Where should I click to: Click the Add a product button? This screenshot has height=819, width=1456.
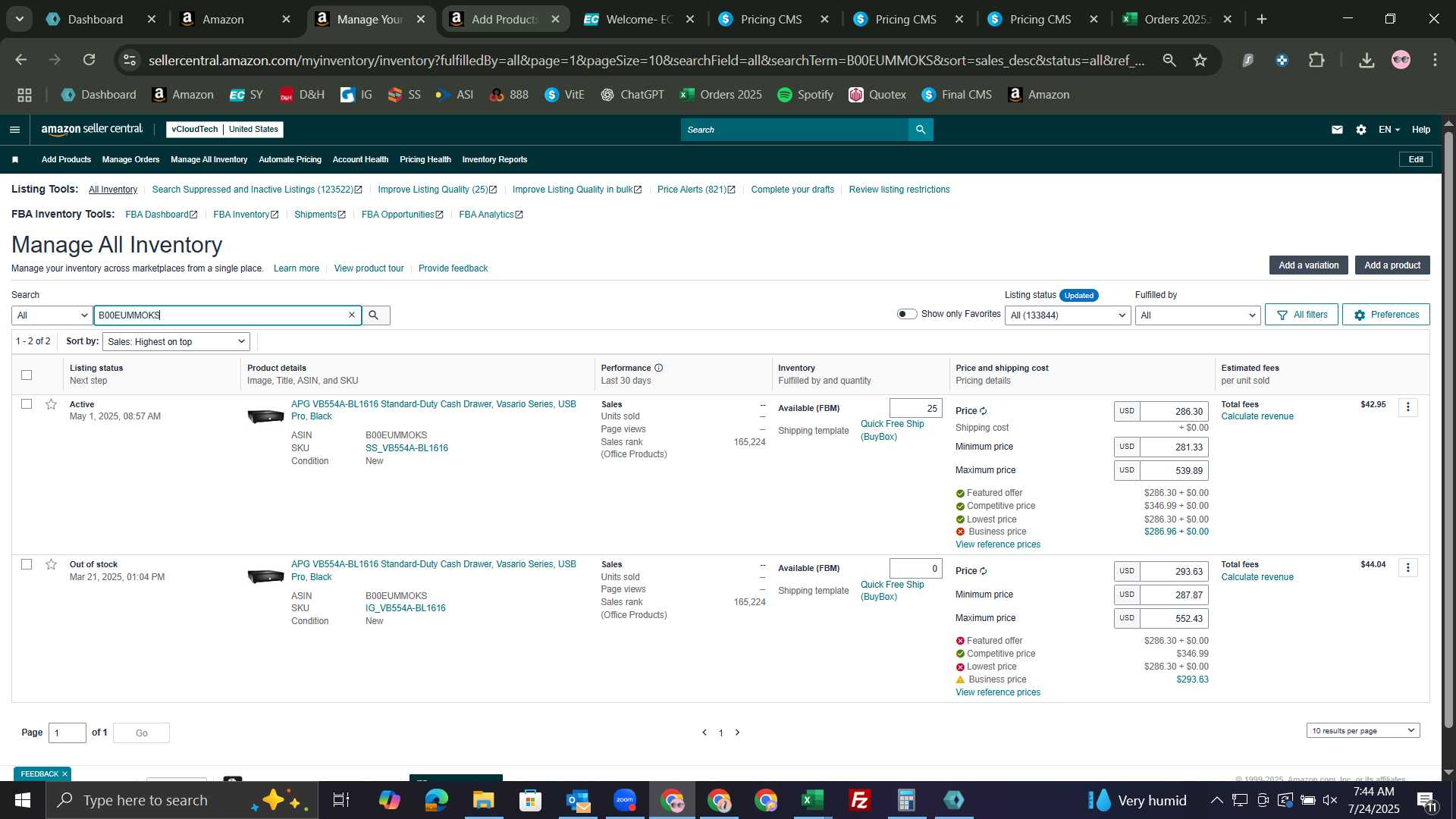1392,265
